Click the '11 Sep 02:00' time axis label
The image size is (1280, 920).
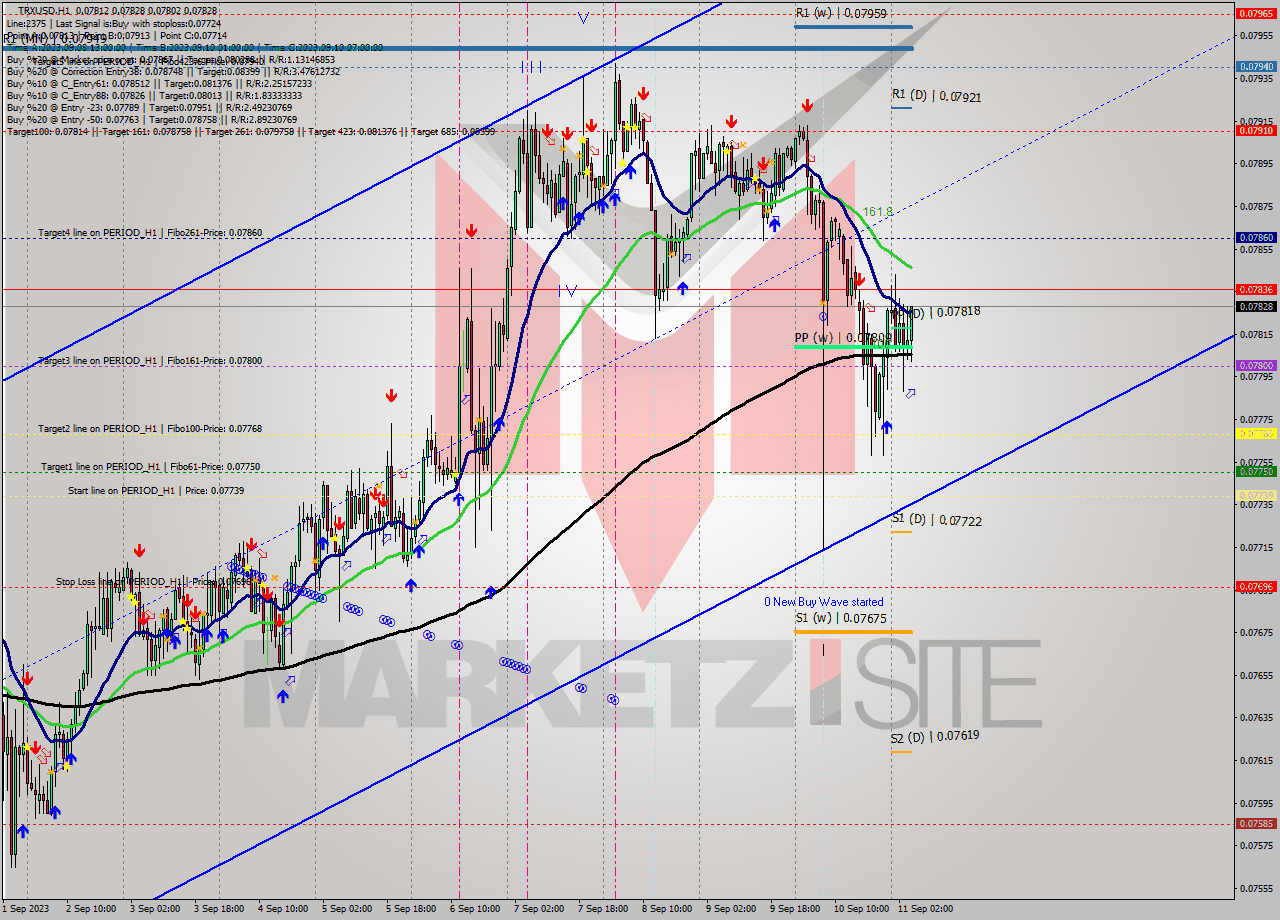tap(925, 909)
